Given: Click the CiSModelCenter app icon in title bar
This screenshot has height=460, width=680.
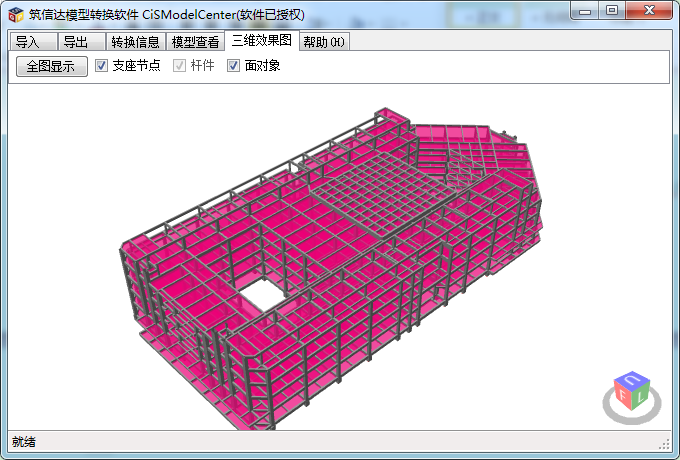Looking at the screenshot, I should 15,13.
